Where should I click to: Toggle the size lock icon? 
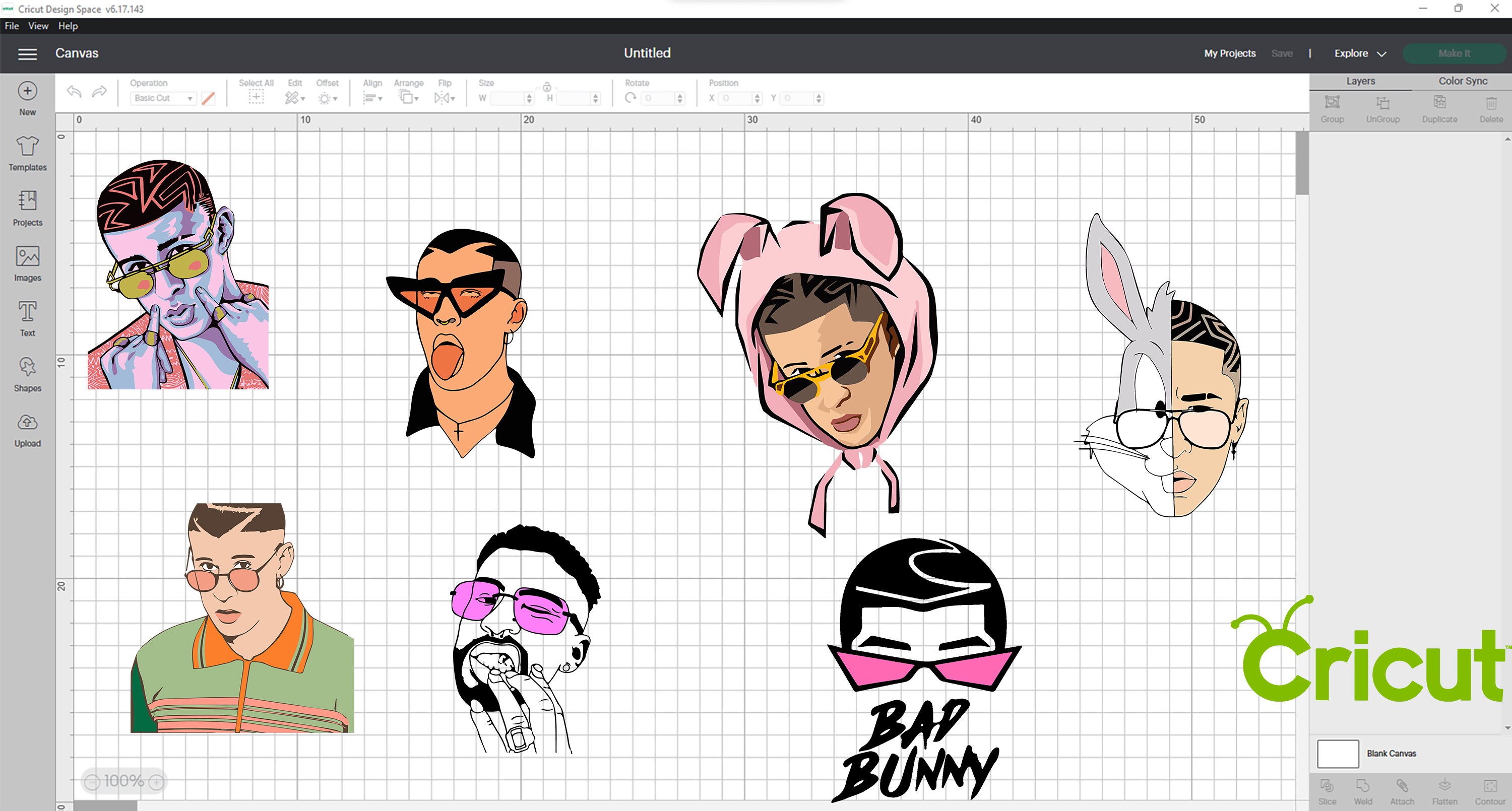546,87
